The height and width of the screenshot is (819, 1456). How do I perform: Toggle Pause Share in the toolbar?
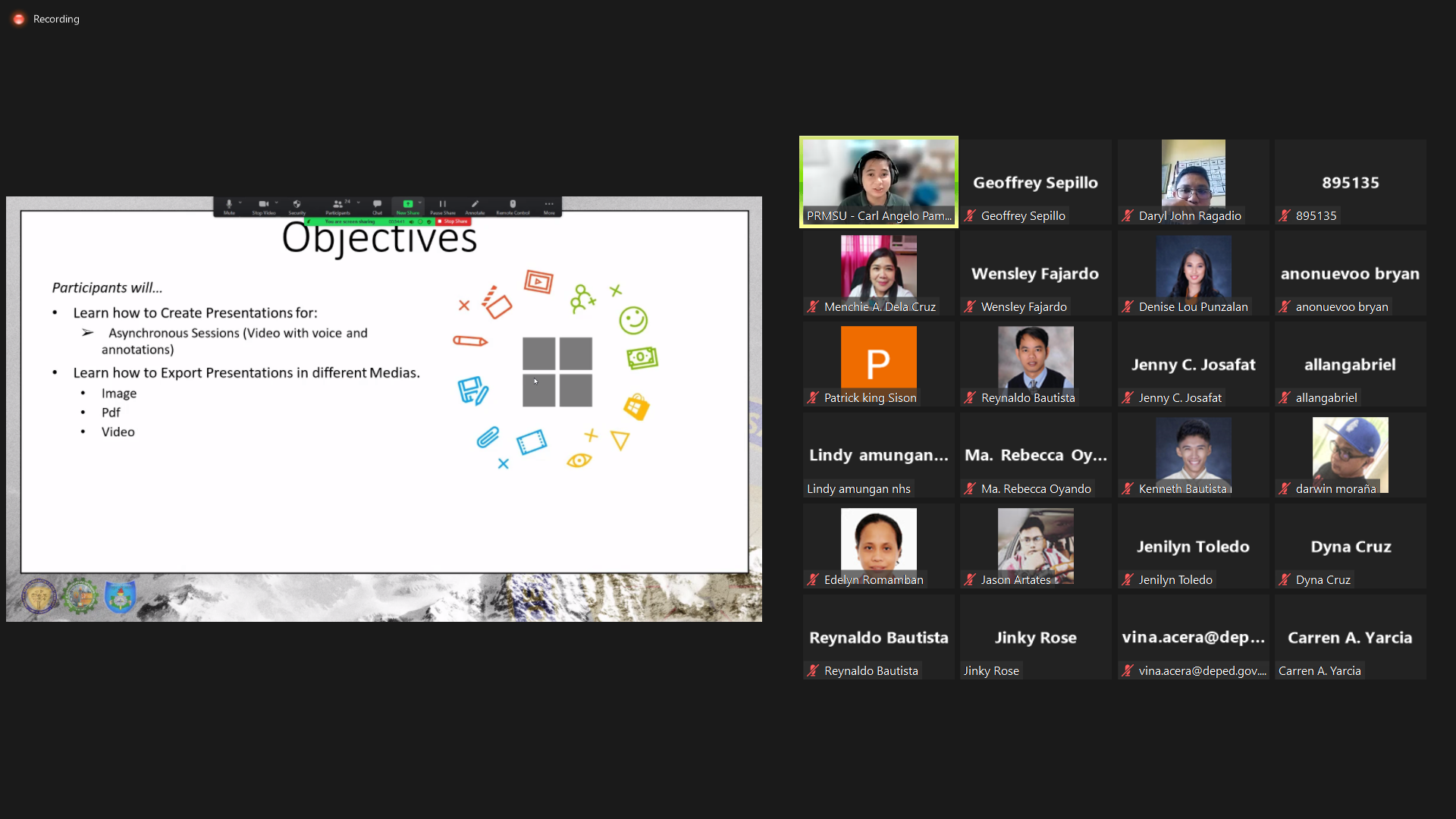tap(442, 204)
